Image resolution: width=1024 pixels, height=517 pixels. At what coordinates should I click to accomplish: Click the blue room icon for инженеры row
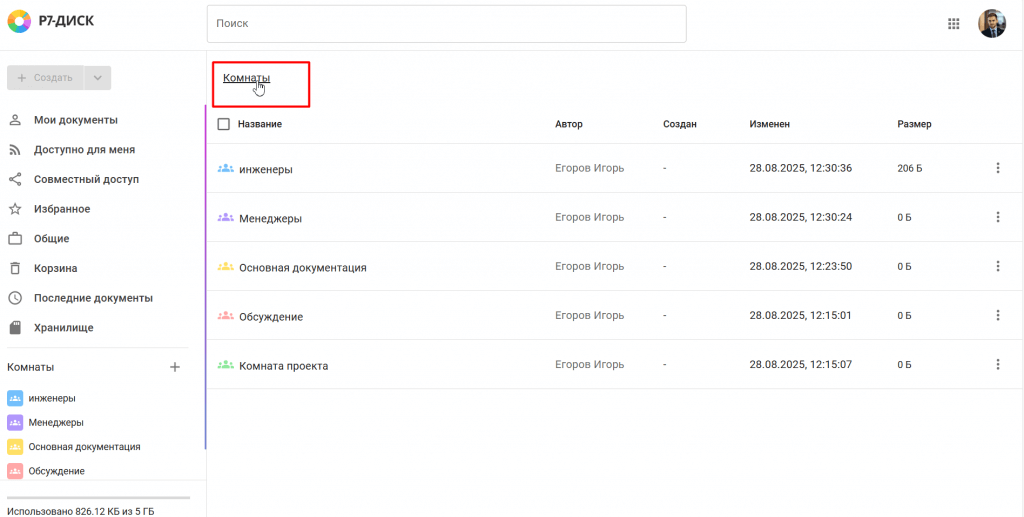[x=225, y=168]
